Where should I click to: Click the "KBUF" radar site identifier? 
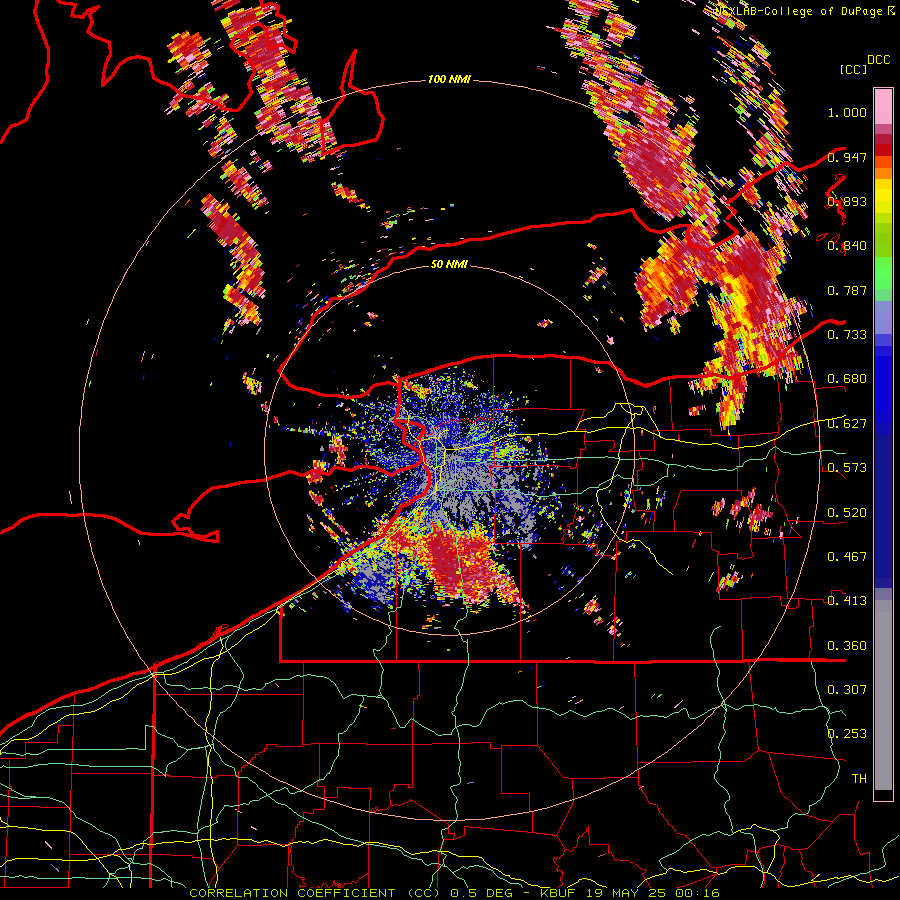click(x=560, y=893)
